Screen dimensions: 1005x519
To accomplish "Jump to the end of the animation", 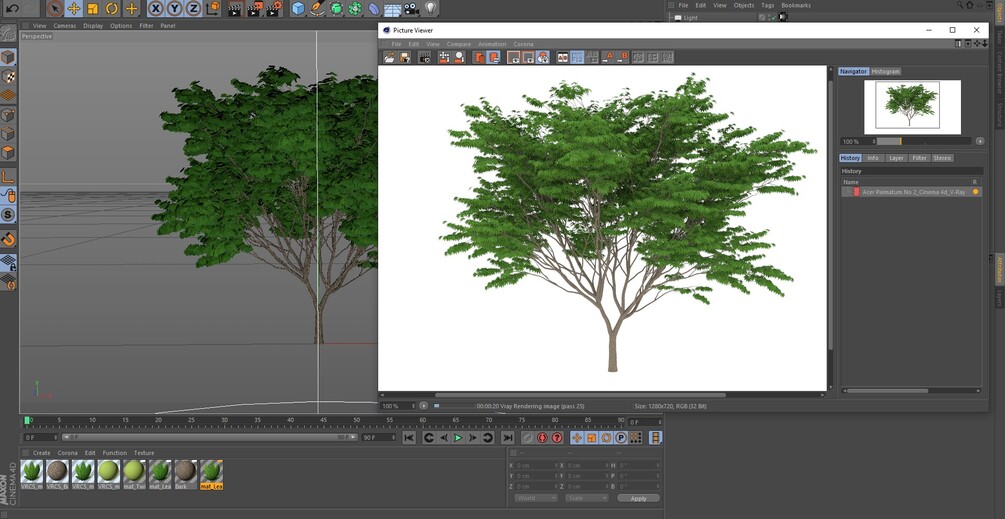I will pos(507,438).
